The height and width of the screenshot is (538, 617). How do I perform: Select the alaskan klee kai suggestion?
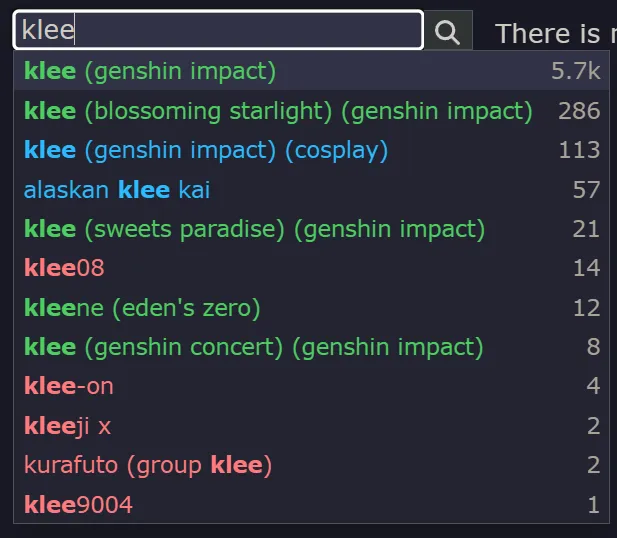pyautogui.click(x=311, y=189)
